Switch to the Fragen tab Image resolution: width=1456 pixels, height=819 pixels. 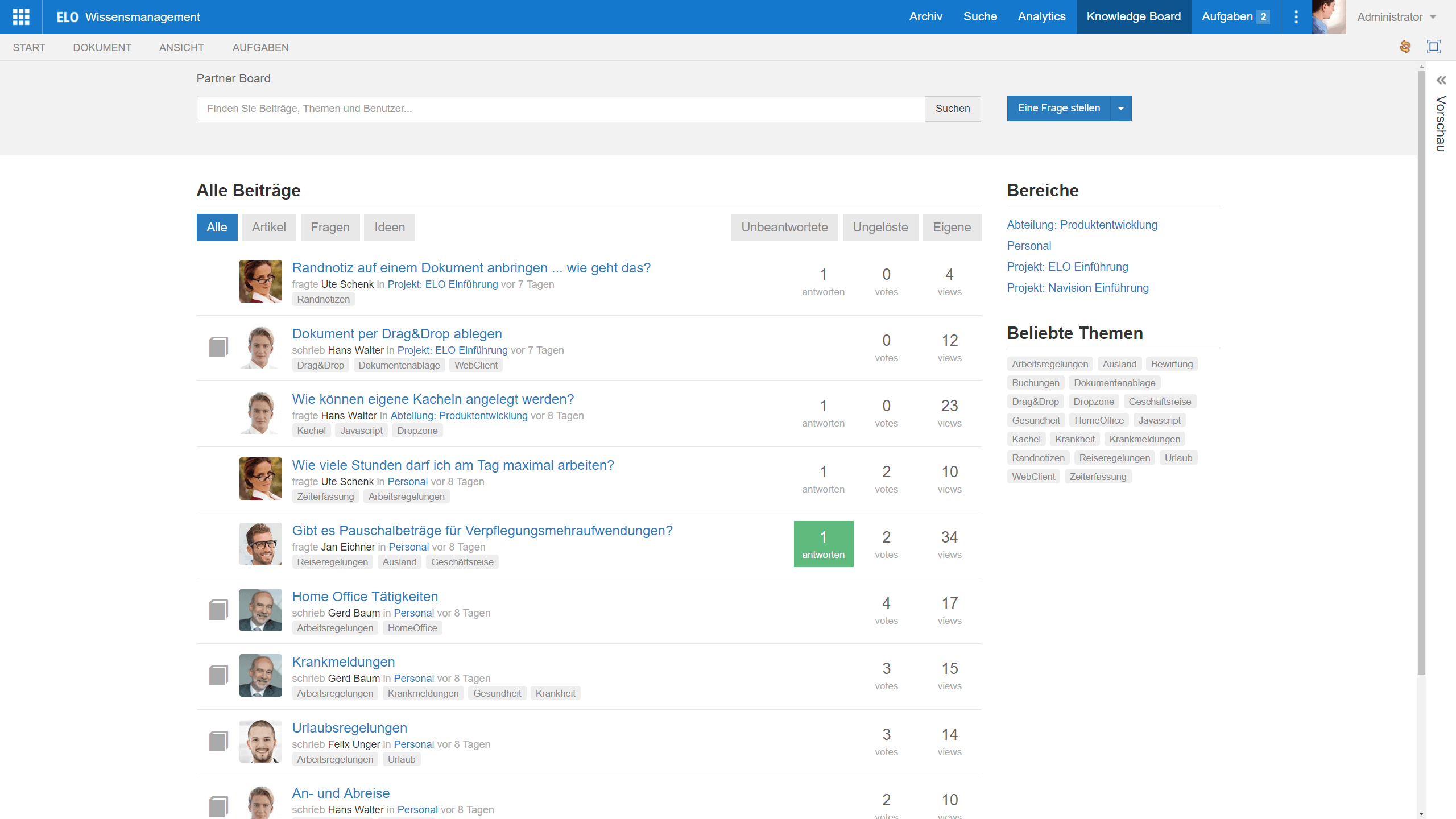point(330,227)
